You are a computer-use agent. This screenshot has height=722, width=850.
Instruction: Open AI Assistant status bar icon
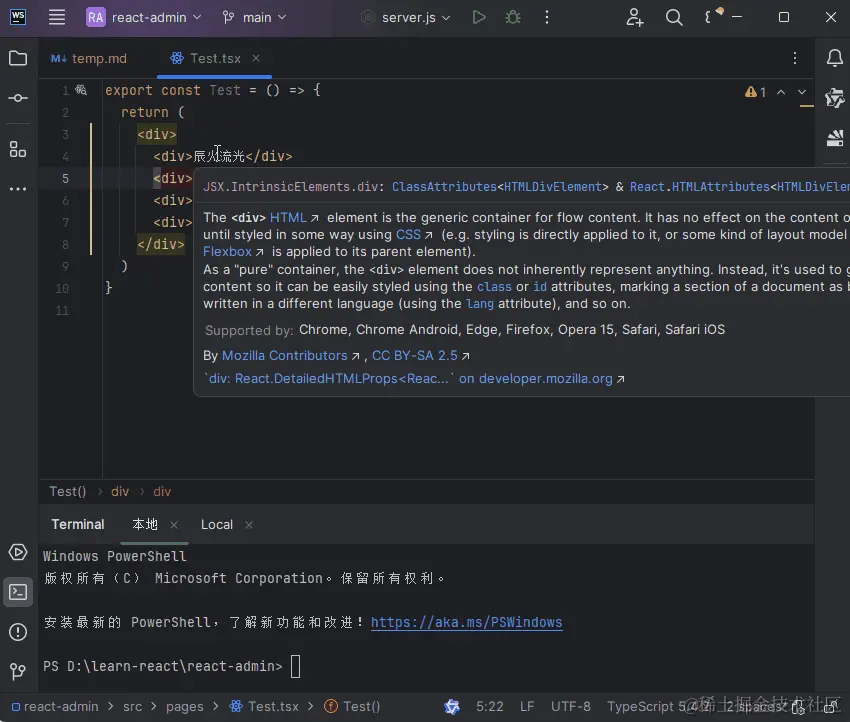tap(452, 707)
